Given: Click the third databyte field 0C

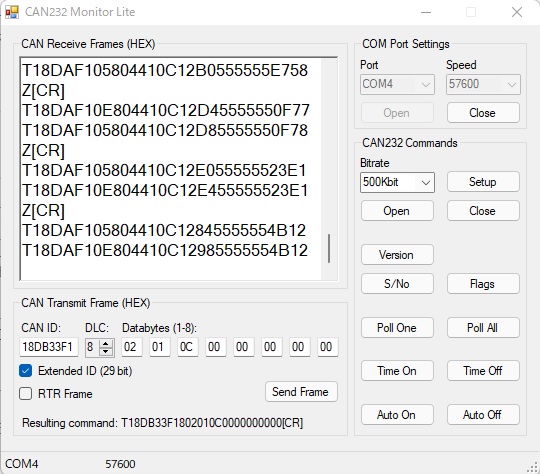Looking at the screenshot, I should (188, 347).
